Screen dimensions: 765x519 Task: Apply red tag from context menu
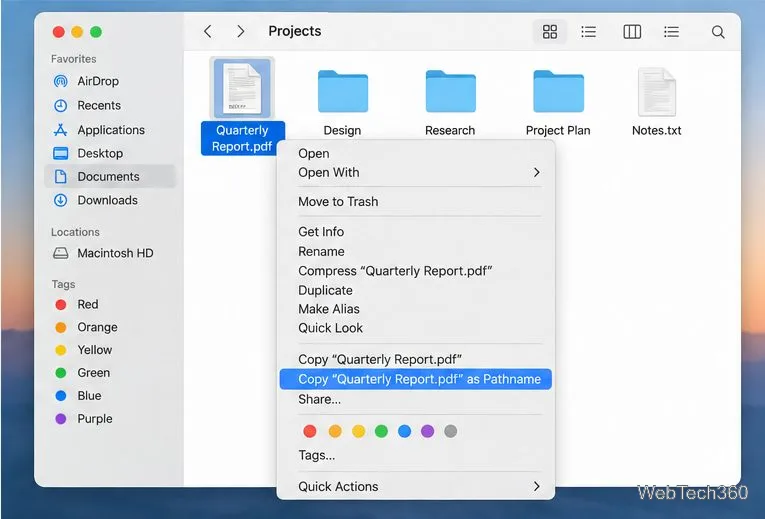pyautogui.click(x=310, y=431)
